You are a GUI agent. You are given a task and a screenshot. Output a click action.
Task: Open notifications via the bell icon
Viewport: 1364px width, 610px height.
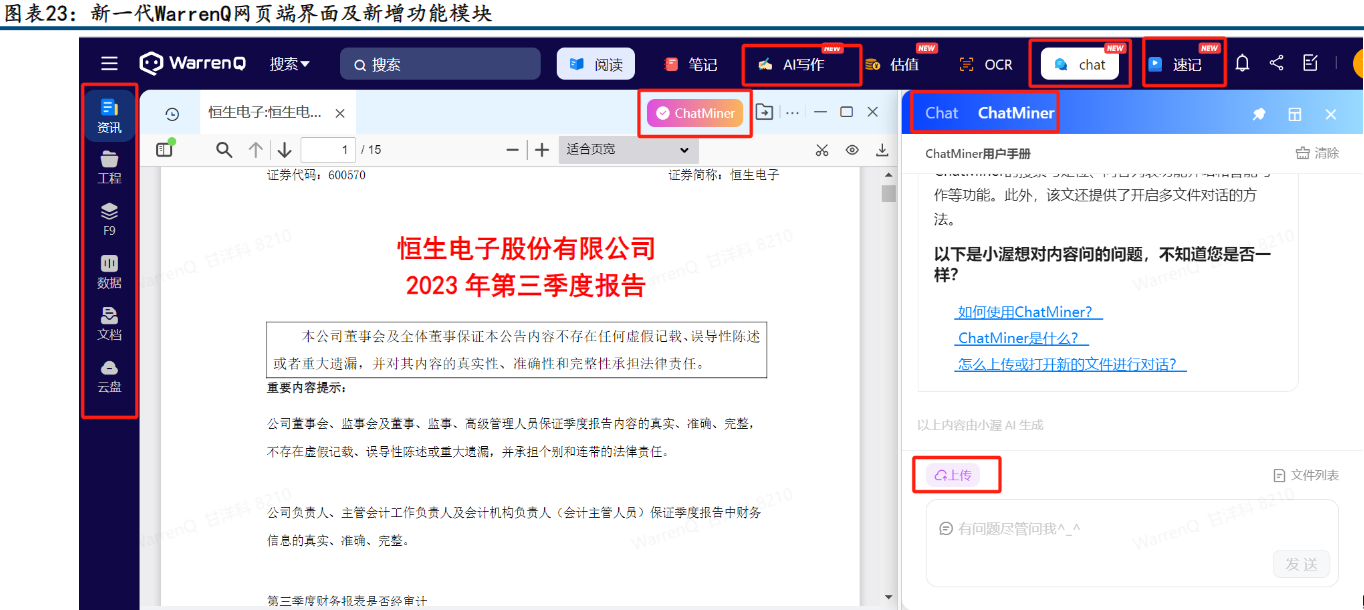pyautogui.click(x=1242, y=63)
